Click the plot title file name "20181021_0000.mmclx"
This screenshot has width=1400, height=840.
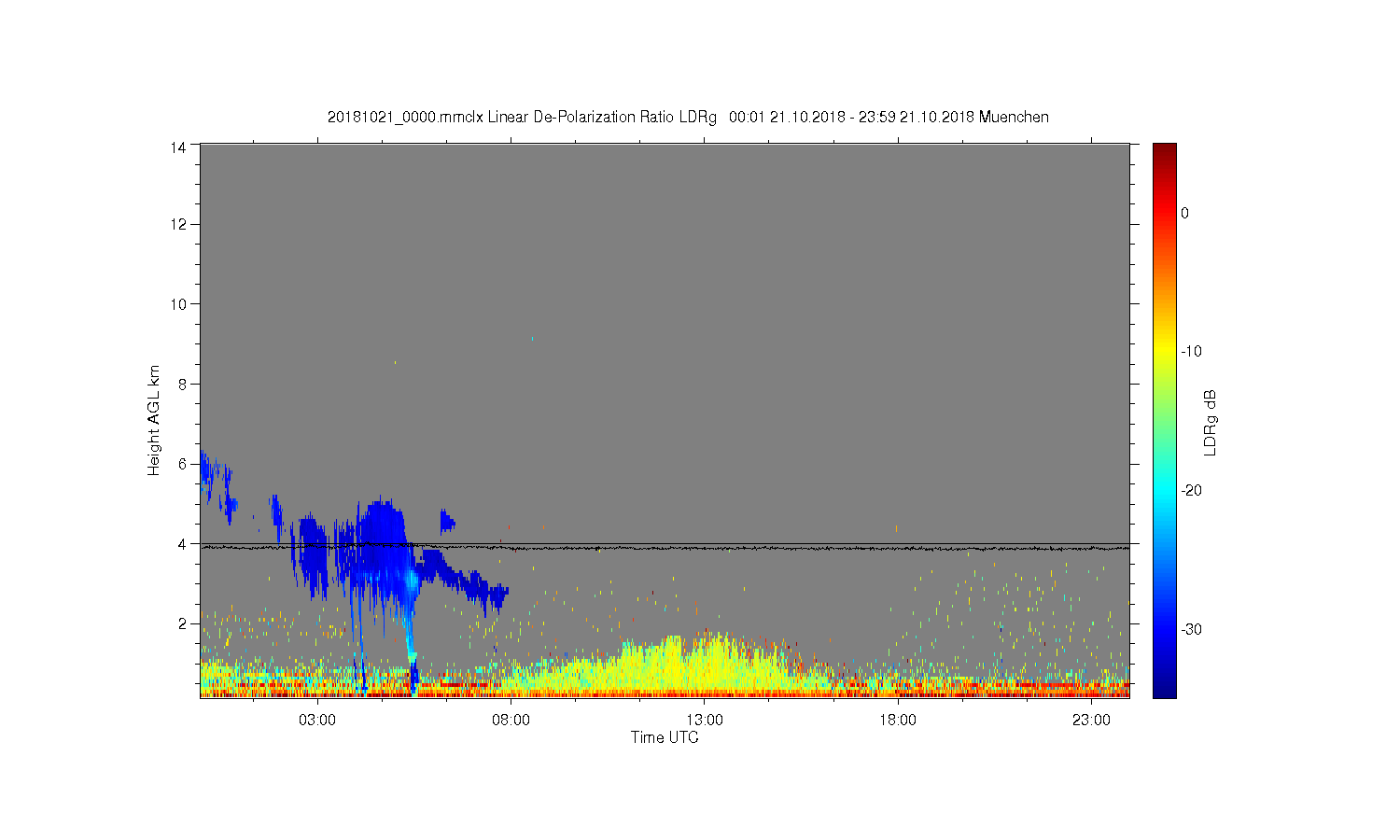(405, 118)
